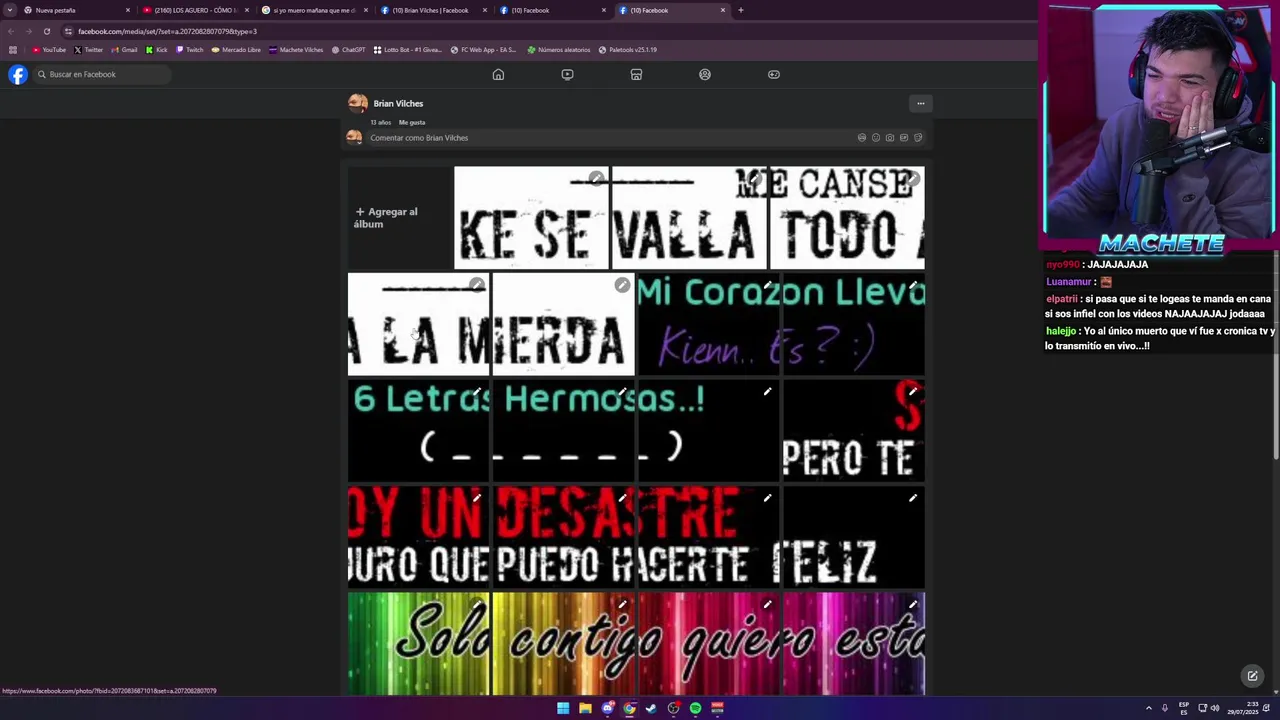
Task: Open Spotify from taskbar
Action: coord(695,708)
